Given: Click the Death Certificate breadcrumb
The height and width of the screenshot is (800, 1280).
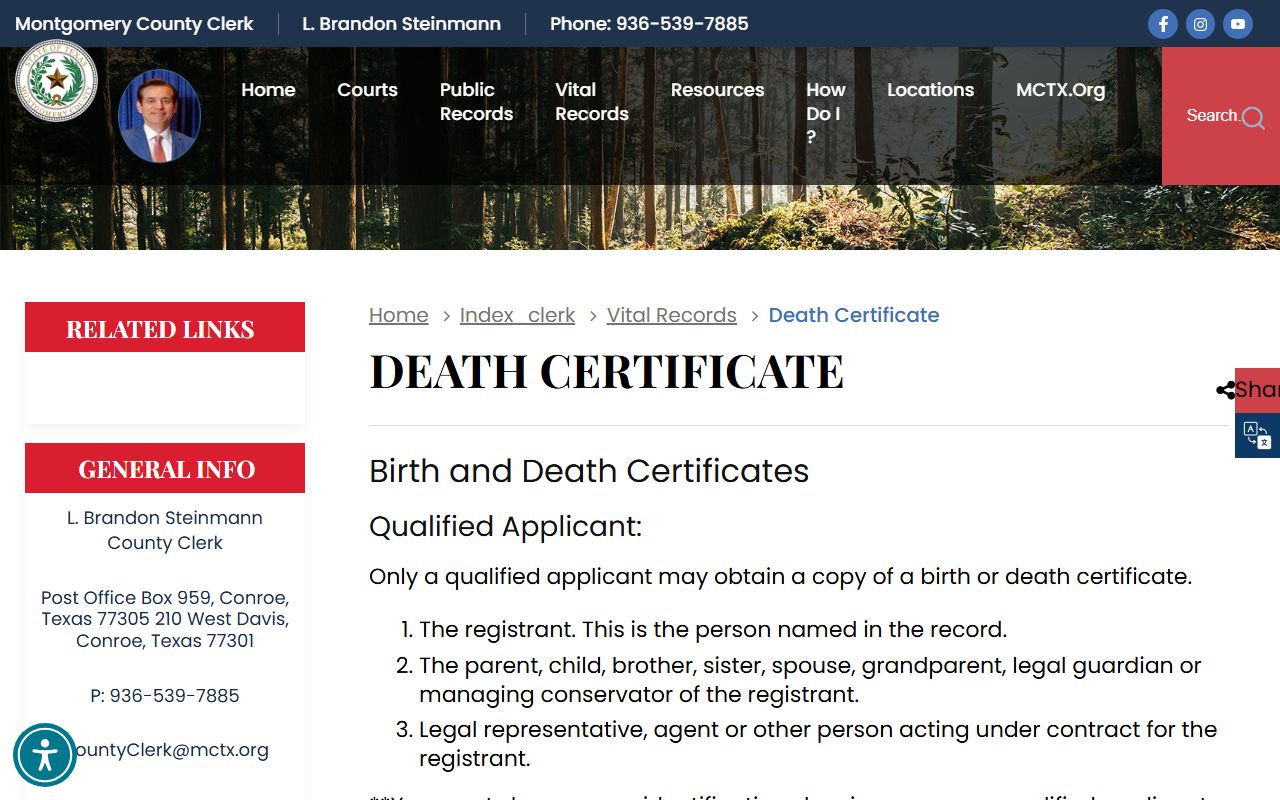Looking at the screenshot, I should point(854,315).
